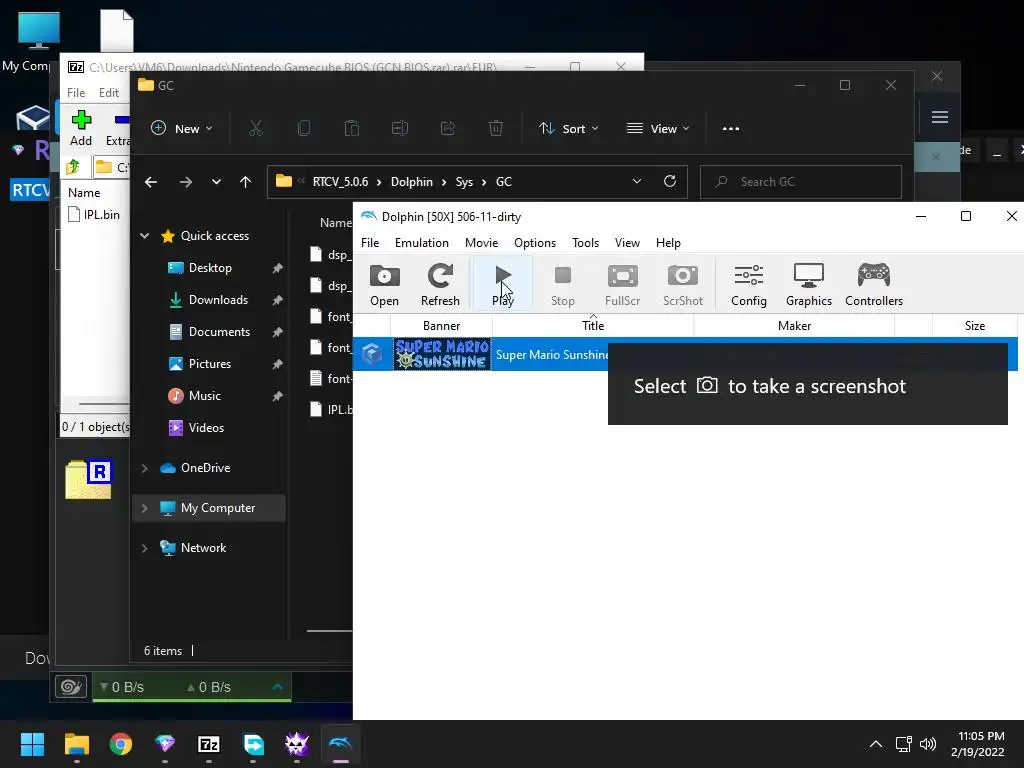Go back in Explorer navigation
1024x768 pixels.
click(151, 182)
